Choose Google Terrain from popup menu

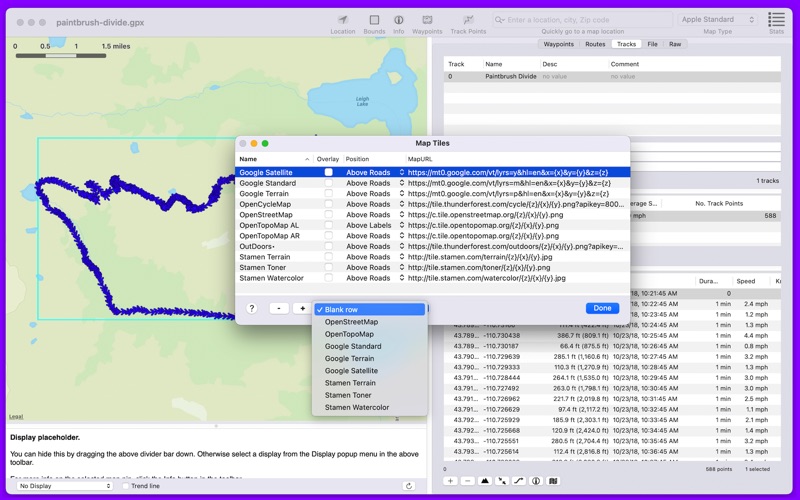(x=370, y=359)
